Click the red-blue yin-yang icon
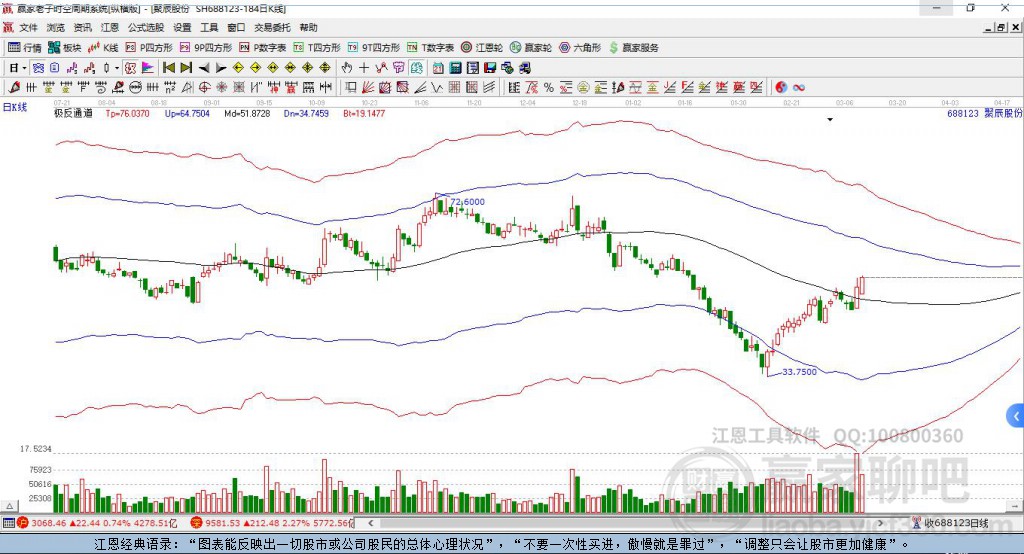Viewport: 1024px width, 554px height. (x=781, y=88)
